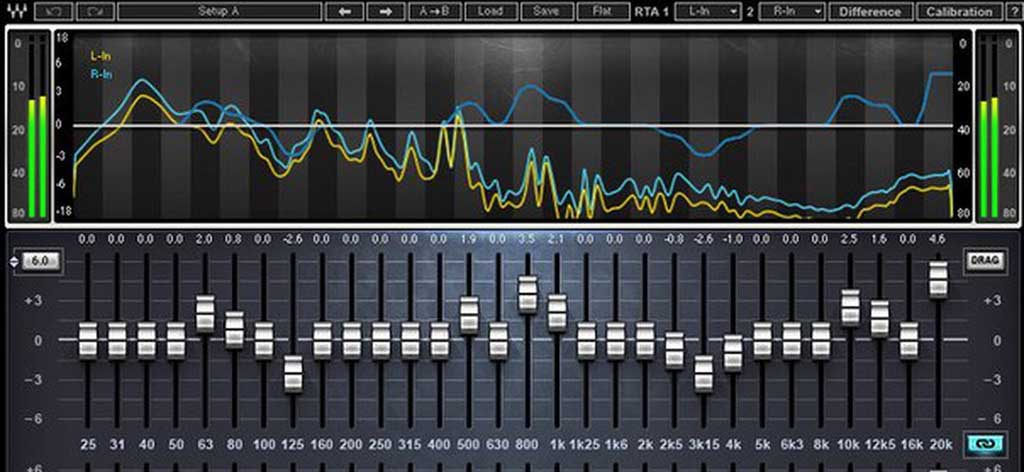Click the Save button

tap(546, 12)
